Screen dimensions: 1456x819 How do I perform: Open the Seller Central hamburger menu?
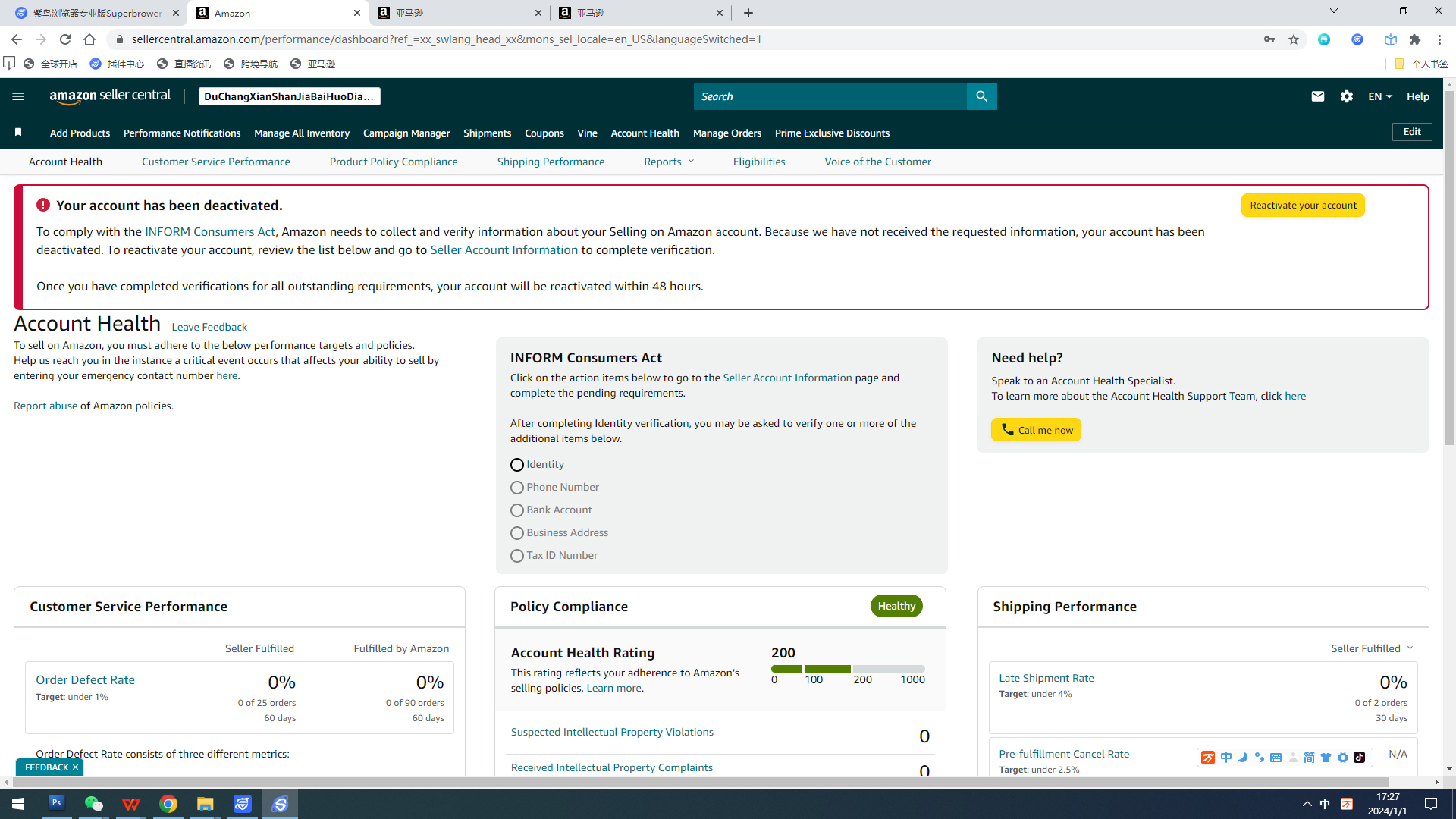click(18, 96)
